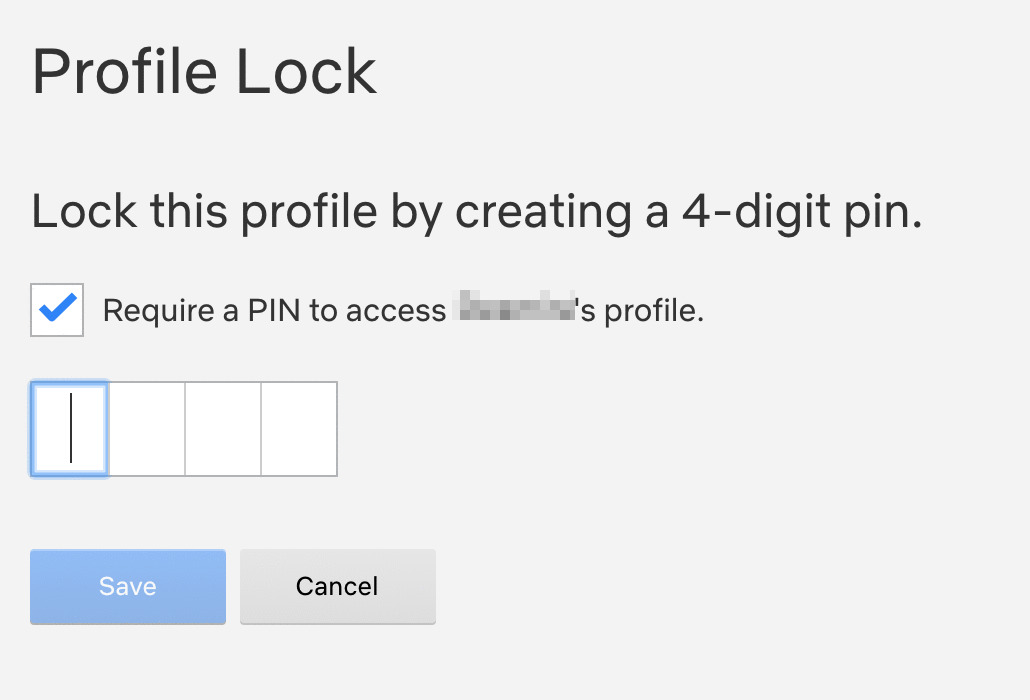
Task: Select the third PIN digit box
Action: [x=223, y=429]
